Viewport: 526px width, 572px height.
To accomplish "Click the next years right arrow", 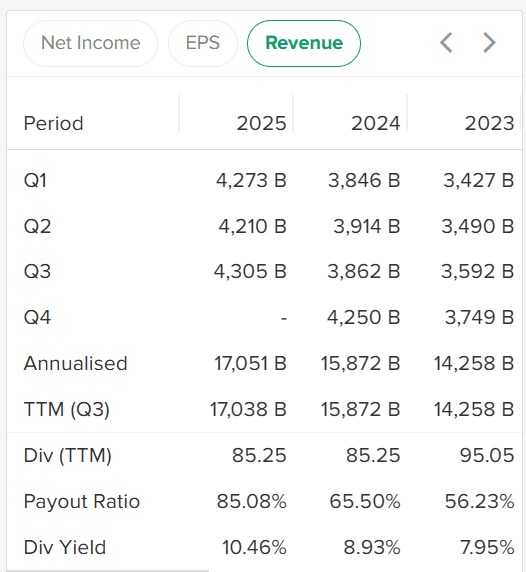I will [489, 43].
